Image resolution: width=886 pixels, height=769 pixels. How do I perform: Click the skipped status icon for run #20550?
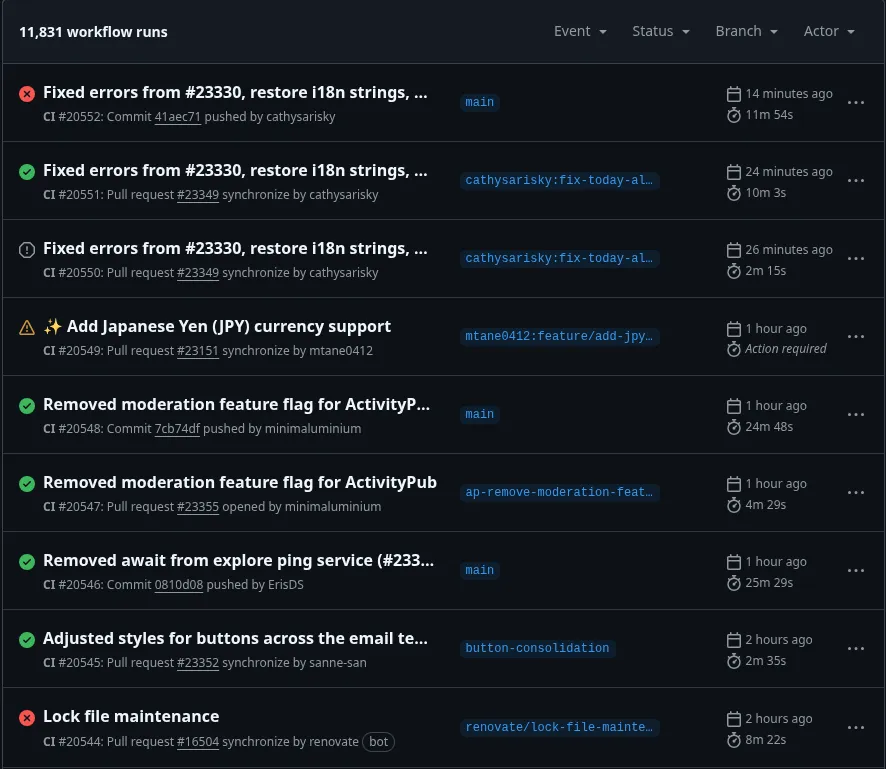[27, 250]
